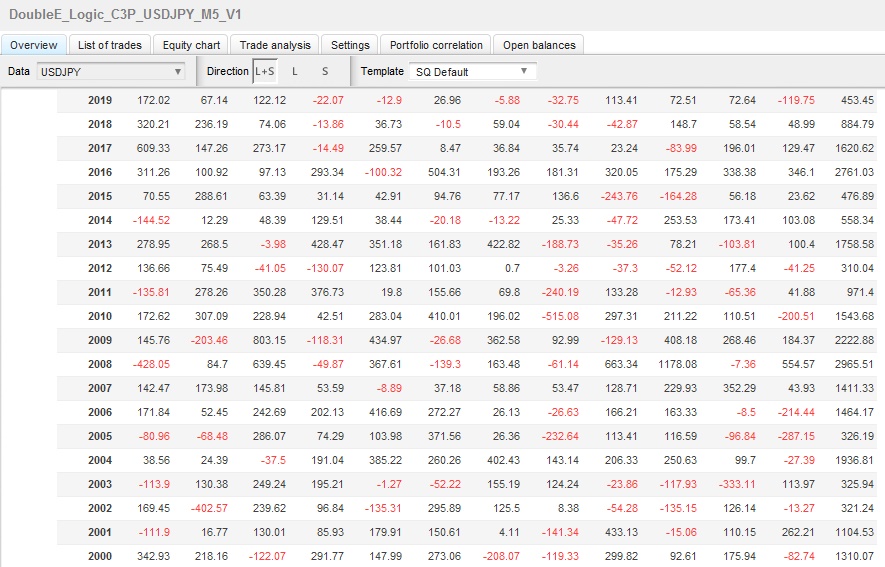The image size is (885, 567).
Task: Select the 2008 year row
Action: (x=100, y=364)
